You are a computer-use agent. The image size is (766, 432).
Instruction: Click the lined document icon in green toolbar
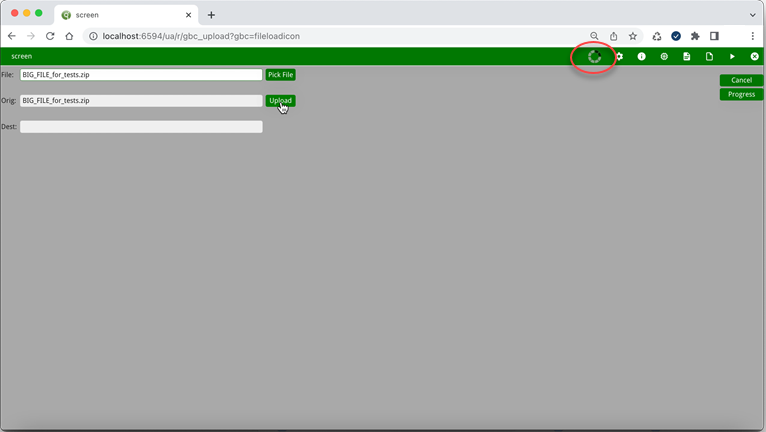coord(687,57)
